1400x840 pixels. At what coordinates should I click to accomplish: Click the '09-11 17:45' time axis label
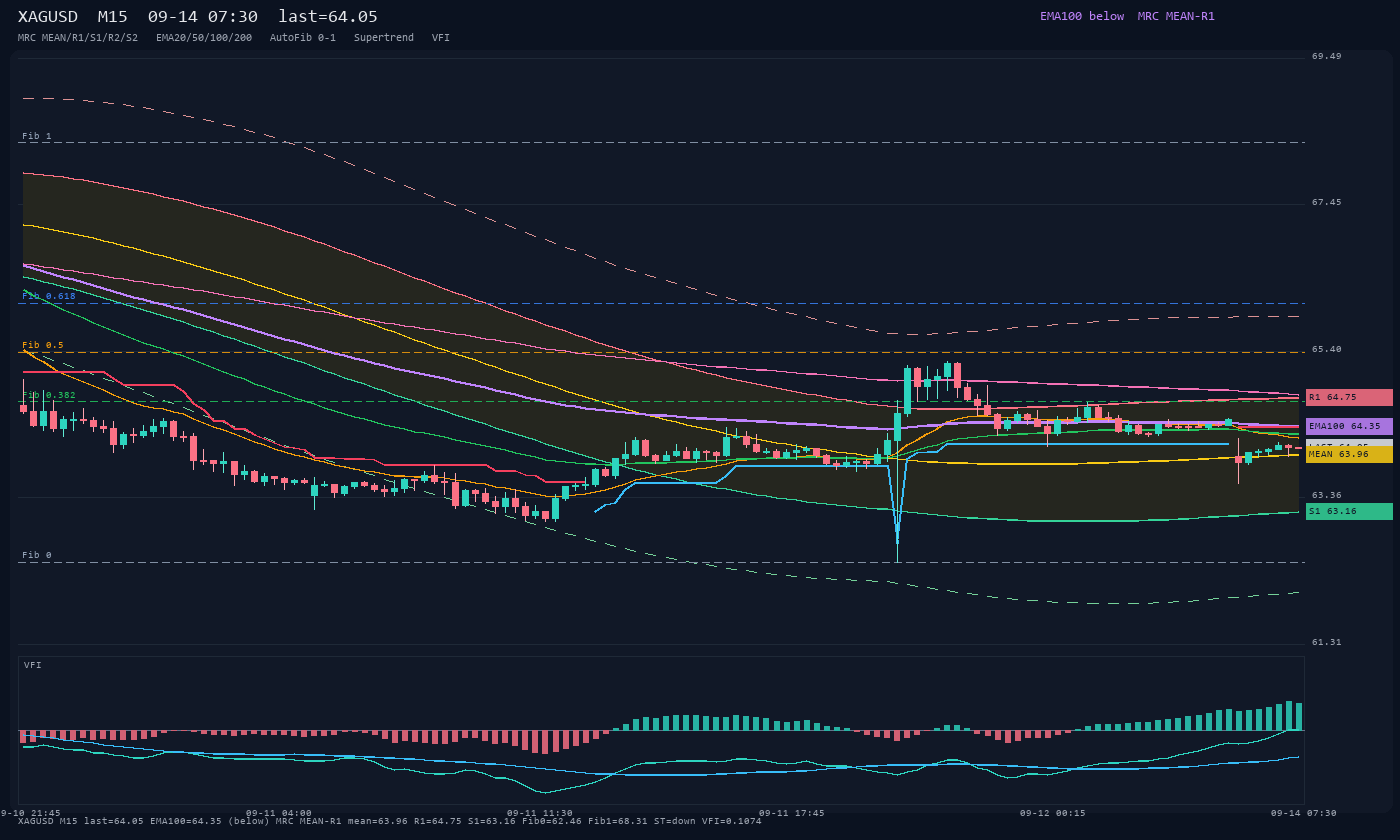point(792,813)
